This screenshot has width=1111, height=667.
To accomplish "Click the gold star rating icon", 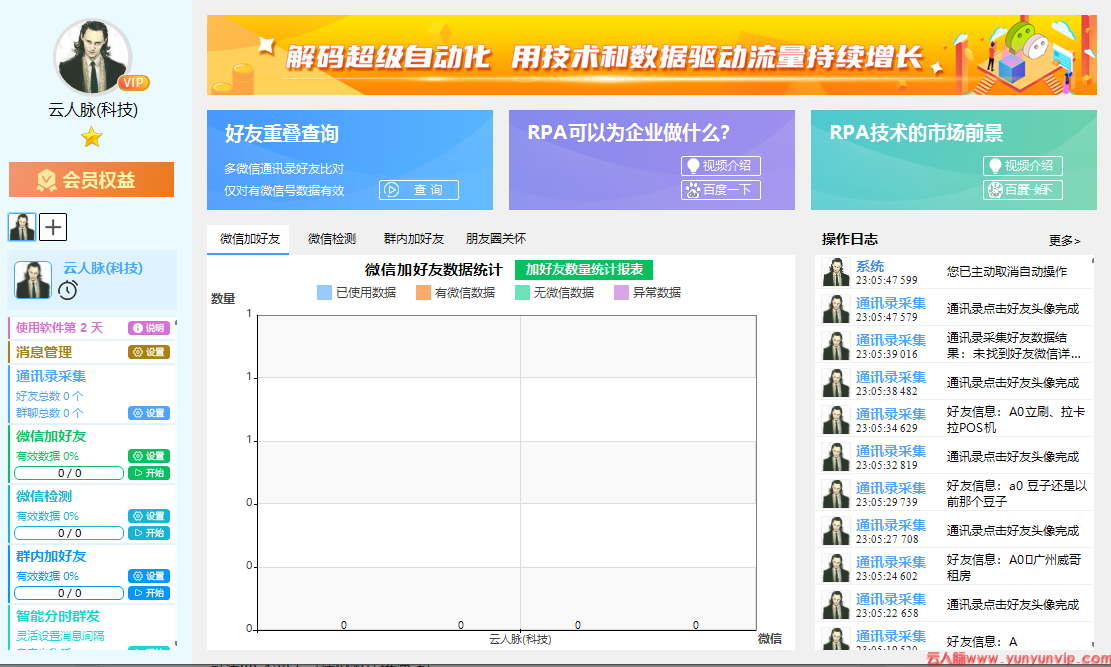I will 91,136.
